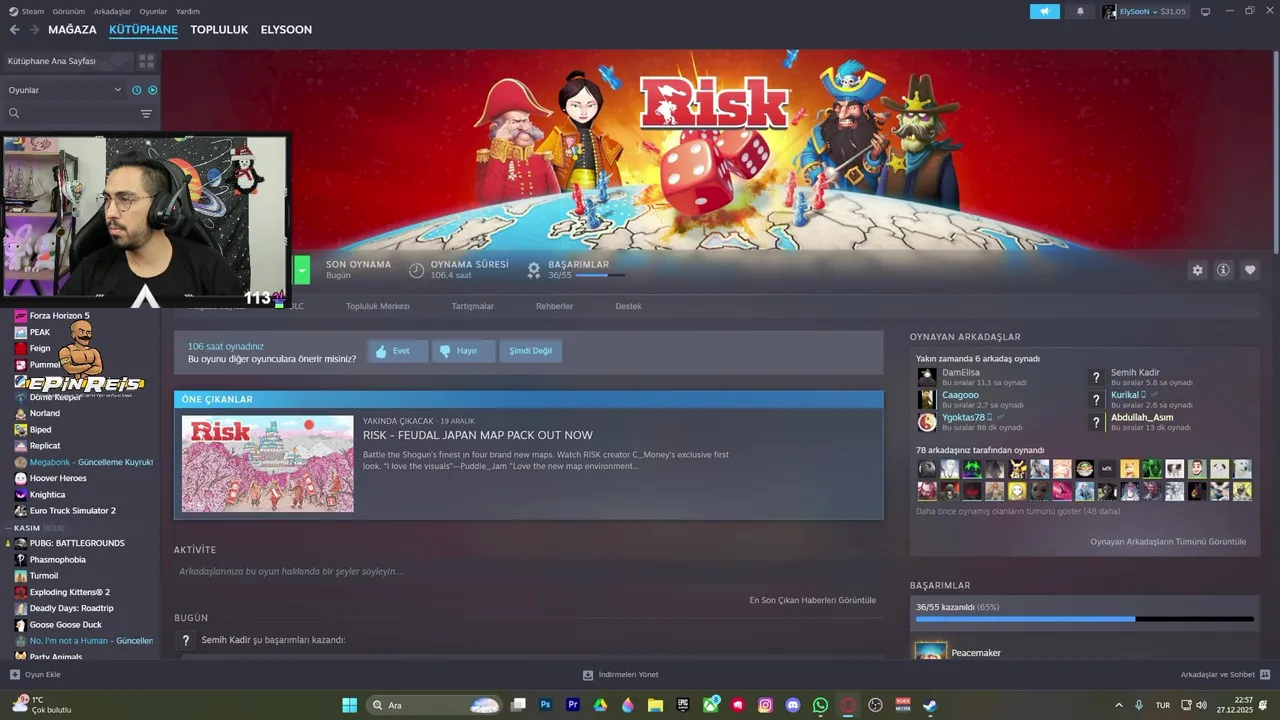Screen dimensions: 1280x720
Task: Open the RISK Feudal Japan news thumbnail
Action: [267, 464]
